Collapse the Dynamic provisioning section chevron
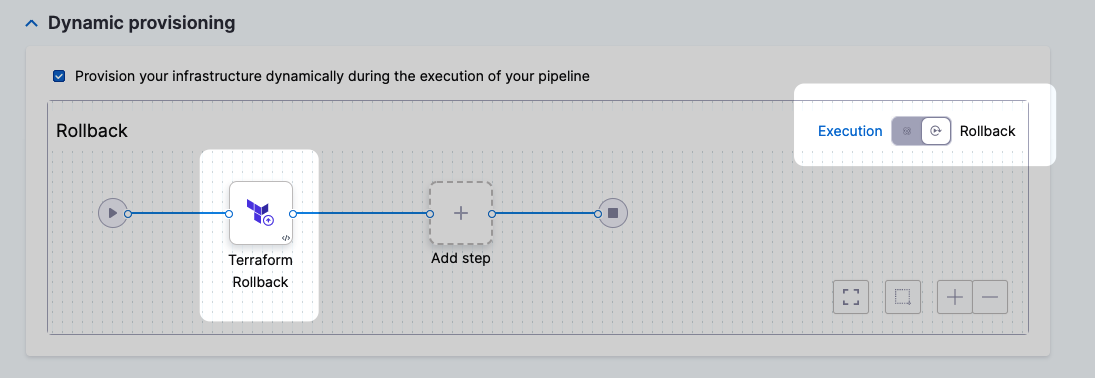1095x378 pixels. point(31,23)
